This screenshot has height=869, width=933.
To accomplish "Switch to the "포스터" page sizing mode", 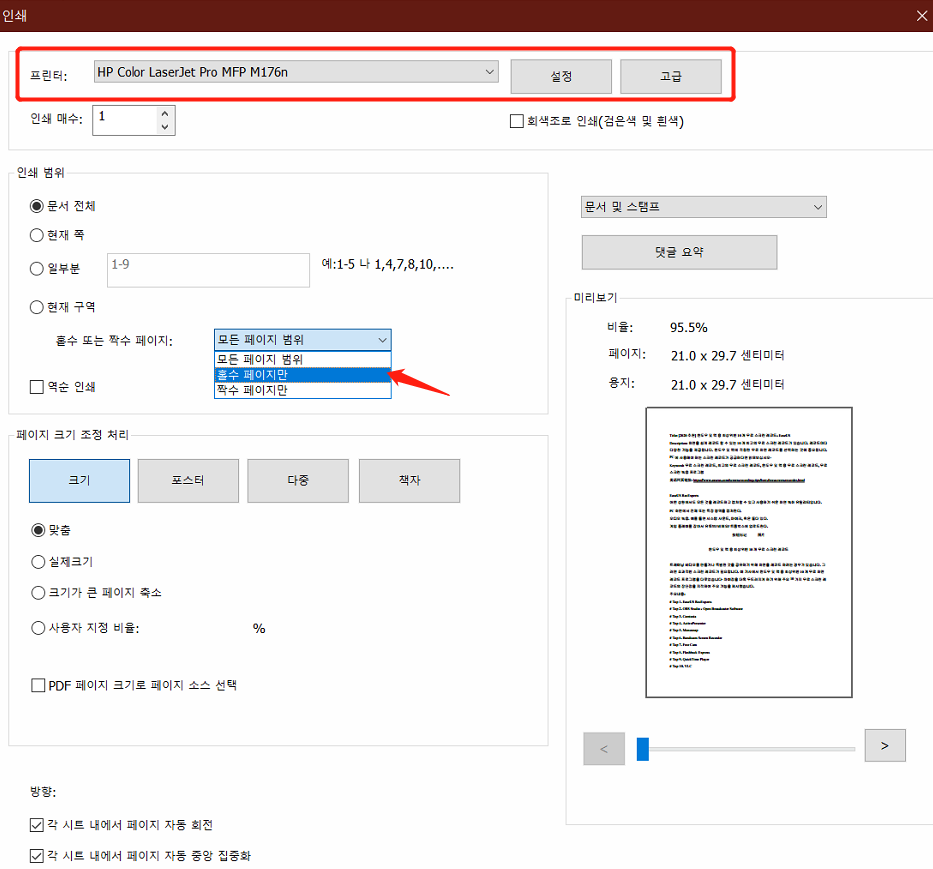I will pyautogui.click(x=188, y=480).
